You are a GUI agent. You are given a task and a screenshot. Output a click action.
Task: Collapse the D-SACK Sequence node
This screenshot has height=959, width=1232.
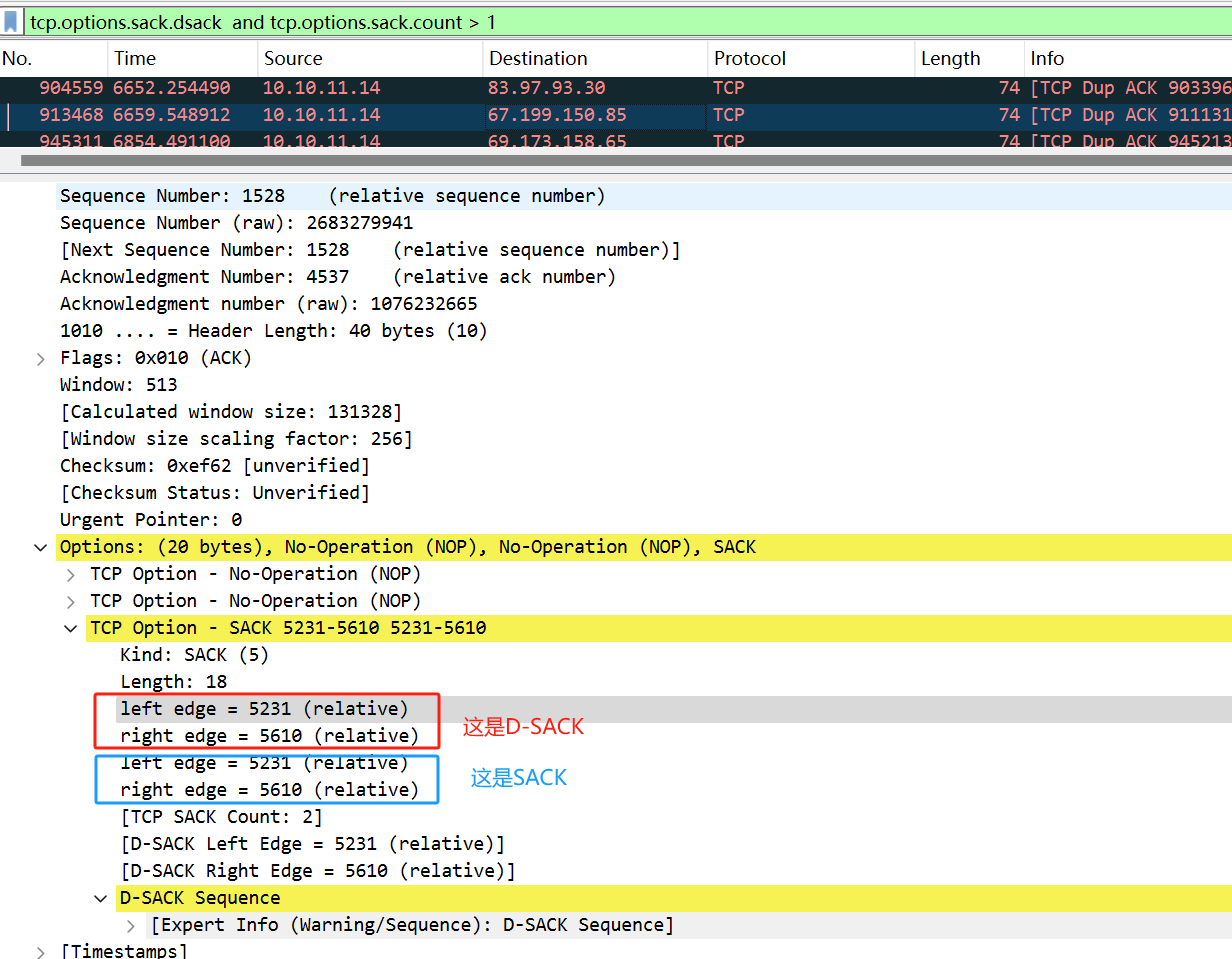(101, 898)
